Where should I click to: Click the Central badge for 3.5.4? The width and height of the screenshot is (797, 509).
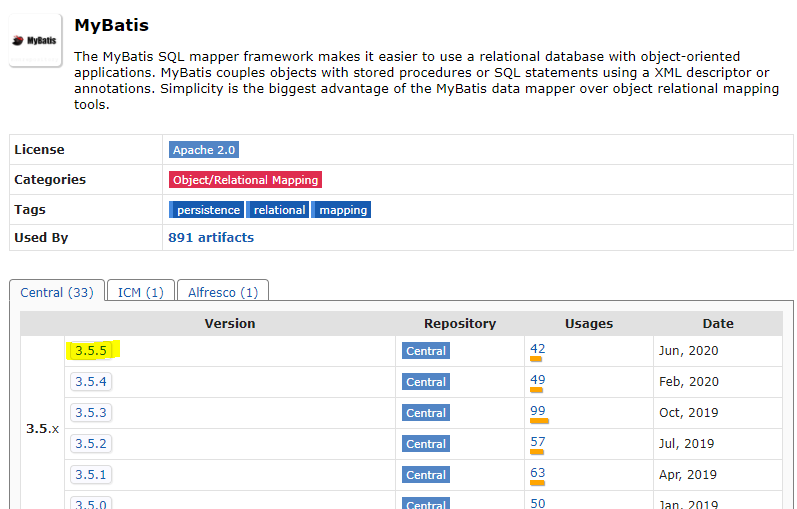pyautogui.click(x=426, y=382)
